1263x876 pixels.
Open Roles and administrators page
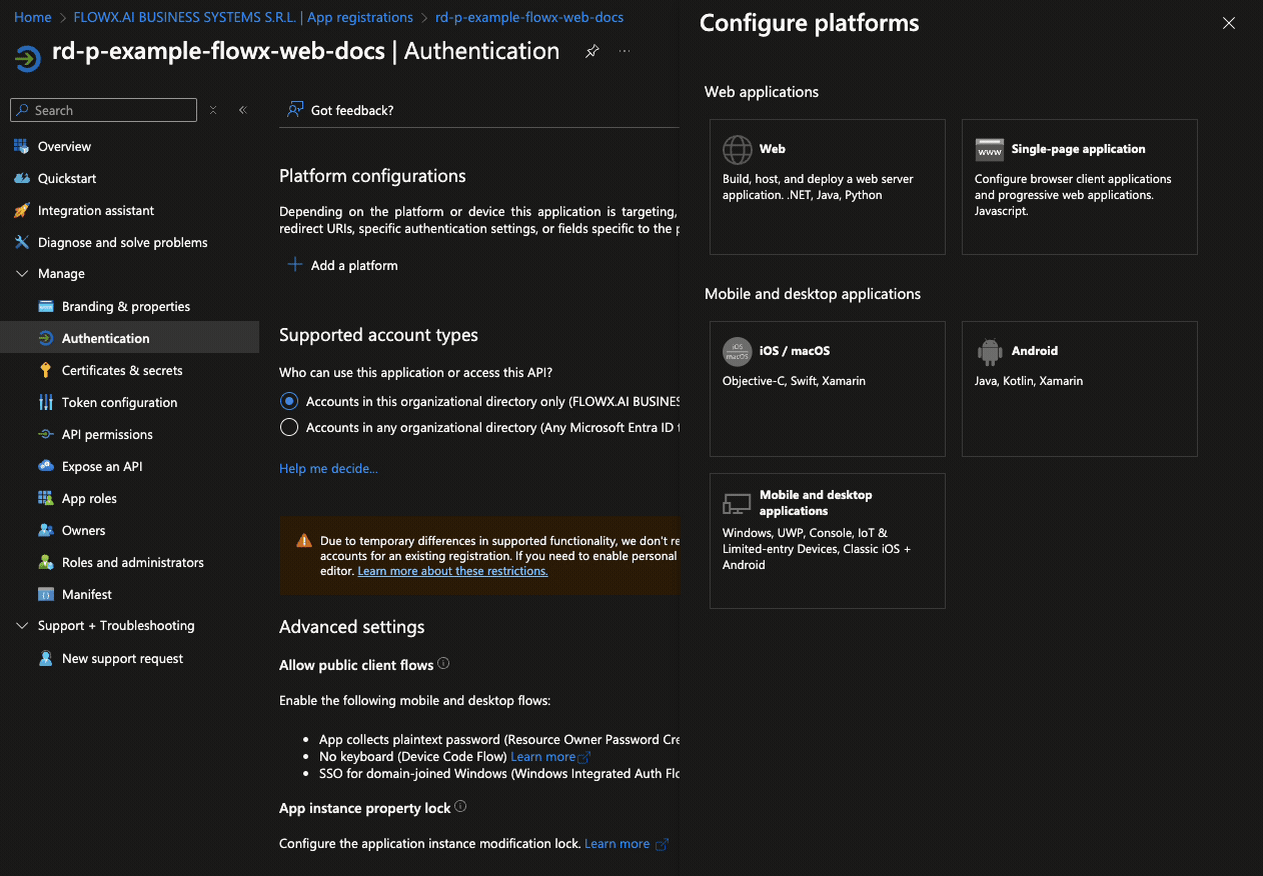[133, 563]
